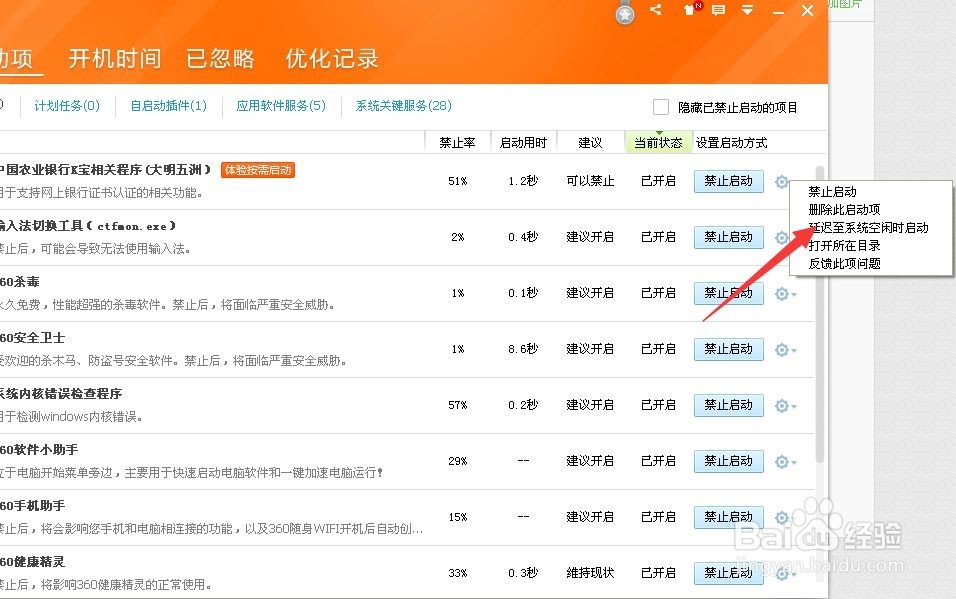Sort by the 建议 column header
The height and width of the screenshot is (599, 956).
[590, 143]
